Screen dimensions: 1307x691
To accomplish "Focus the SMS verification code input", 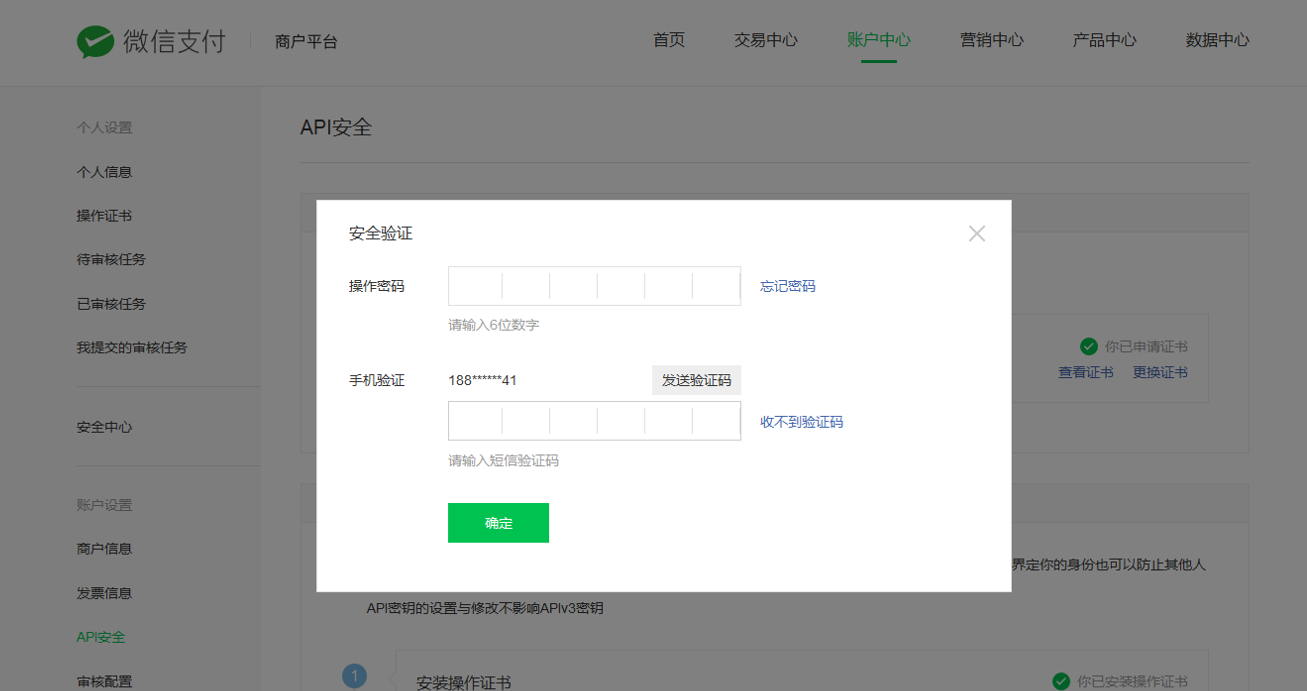I will (x=594, y=421).
